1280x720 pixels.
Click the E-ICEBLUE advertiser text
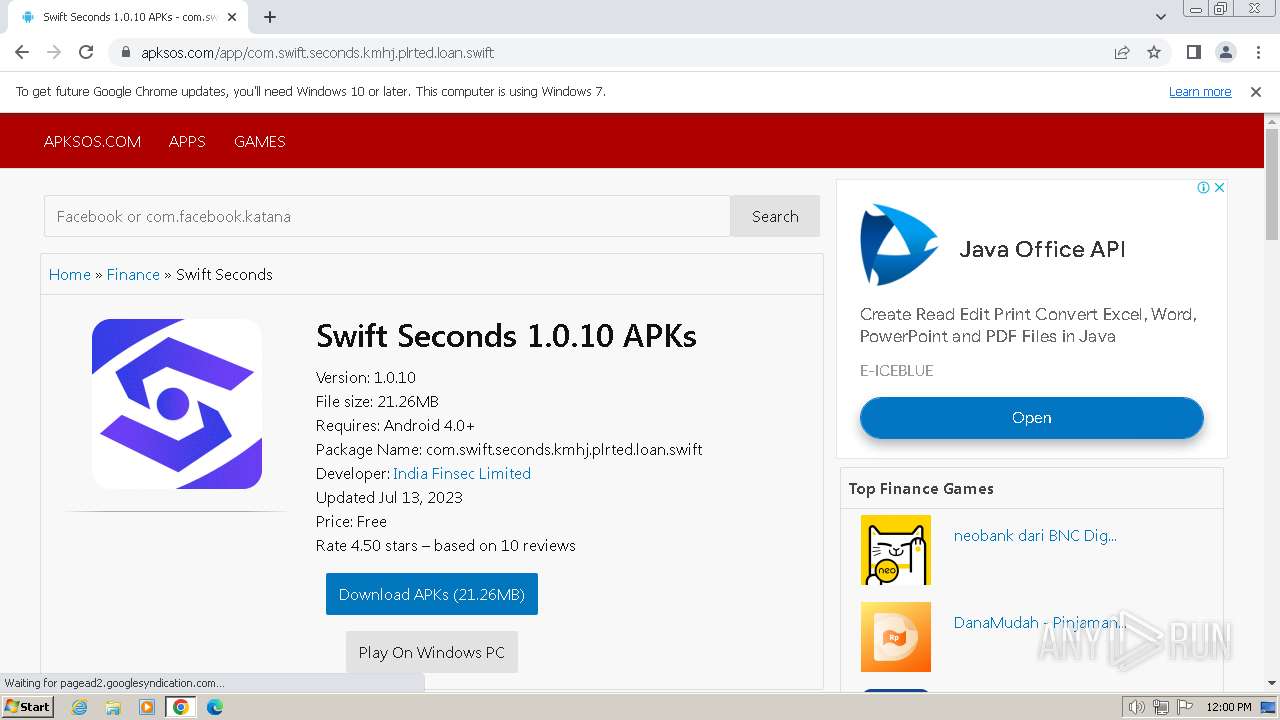click(897, 370)
